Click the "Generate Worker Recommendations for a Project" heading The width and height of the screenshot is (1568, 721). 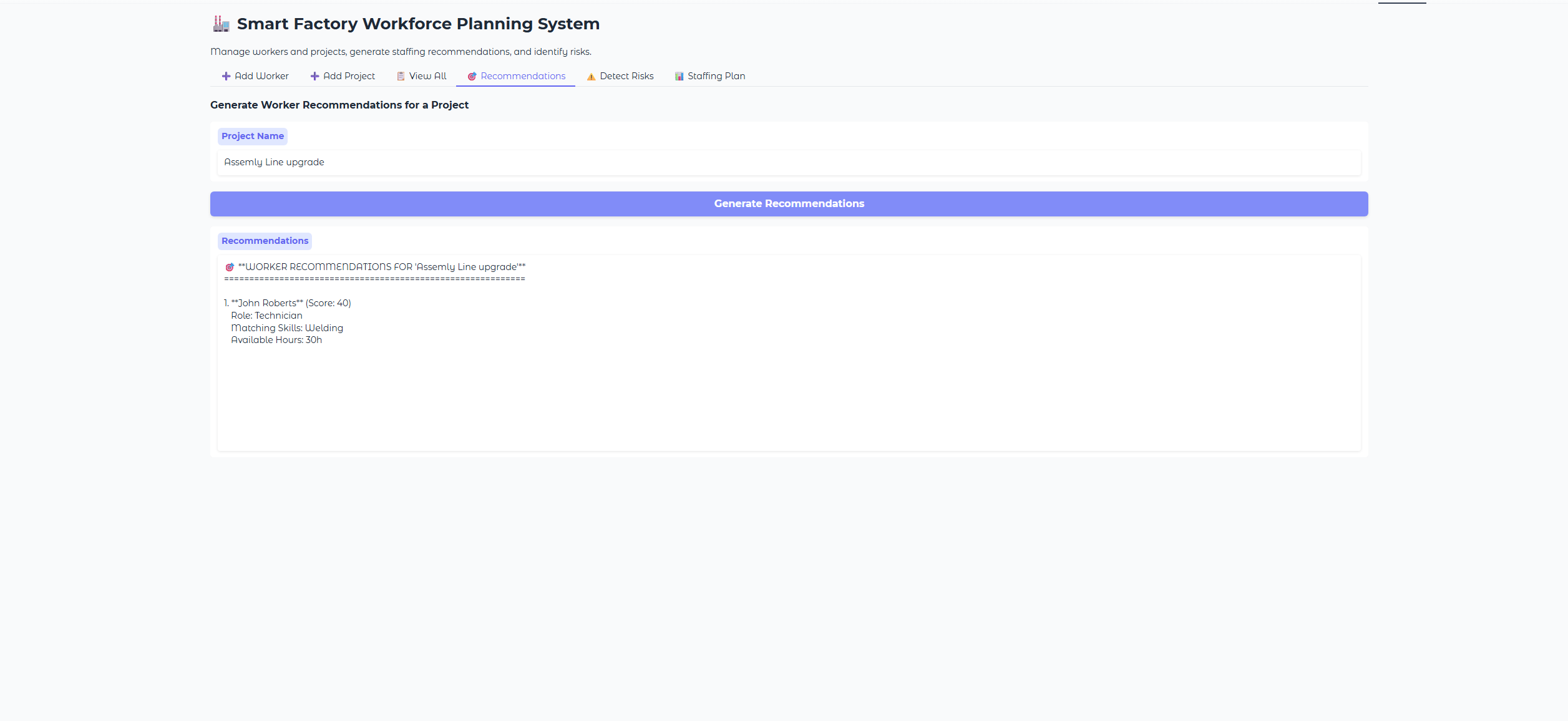[339, 105]
